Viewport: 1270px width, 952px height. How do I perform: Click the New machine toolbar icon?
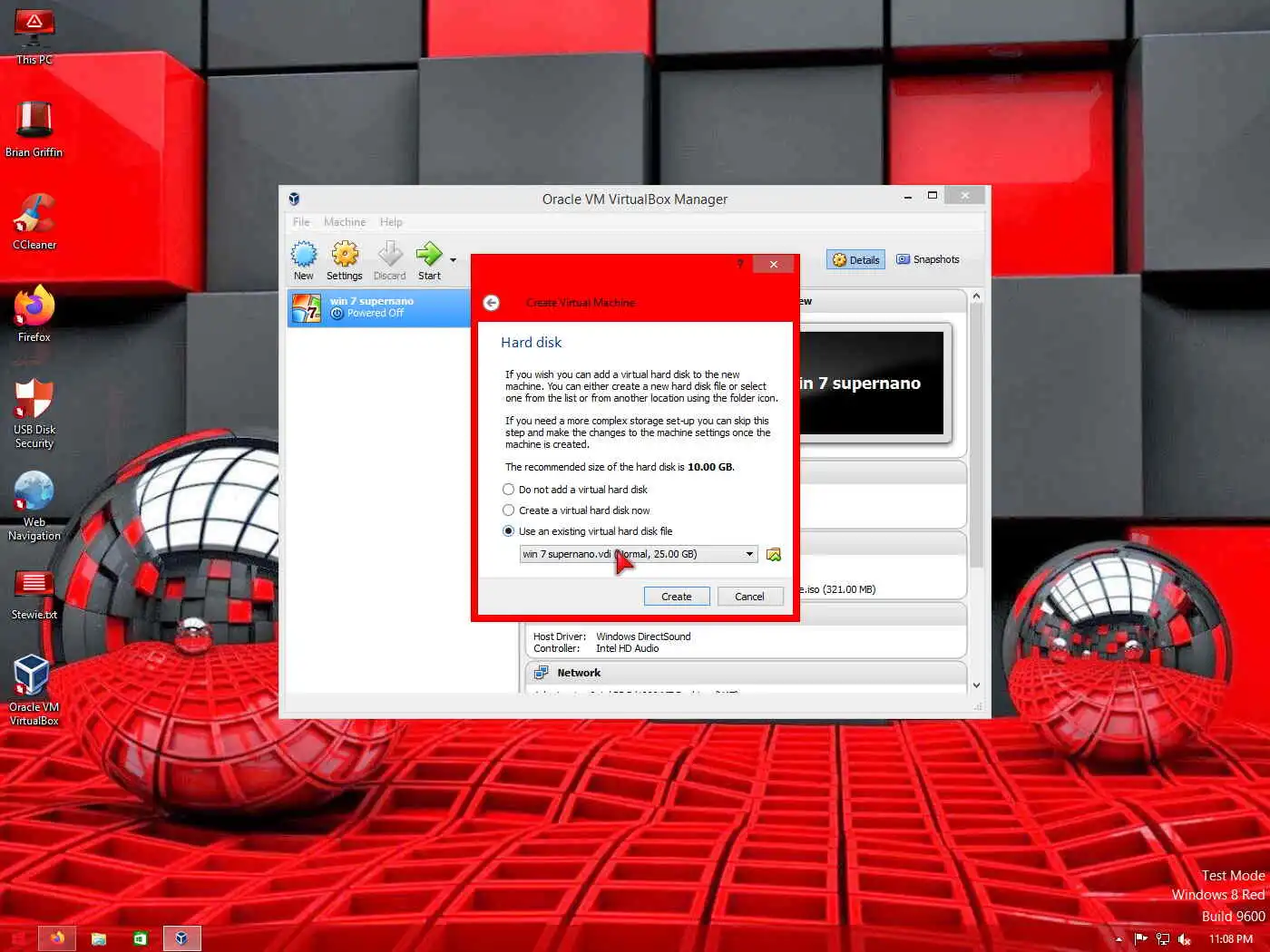(x=304, y=260)
